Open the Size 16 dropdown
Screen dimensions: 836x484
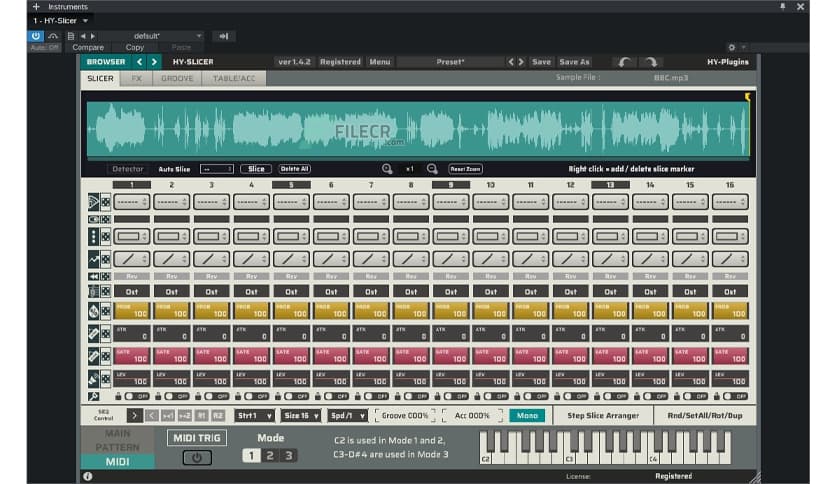coord(301,416)
